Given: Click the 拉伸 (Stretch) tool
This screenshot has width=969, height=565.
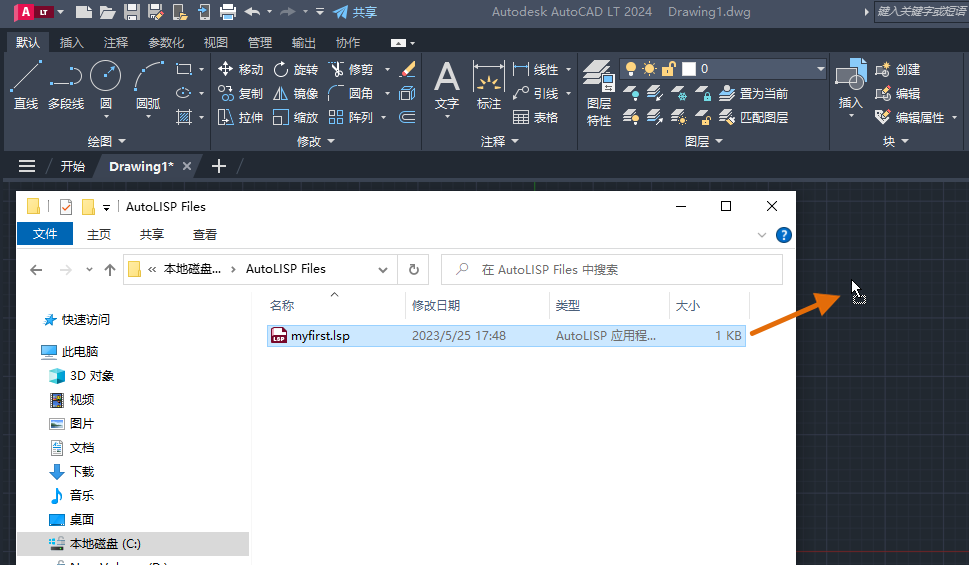Looking at the screenshot, I should [x=240, y=117].
